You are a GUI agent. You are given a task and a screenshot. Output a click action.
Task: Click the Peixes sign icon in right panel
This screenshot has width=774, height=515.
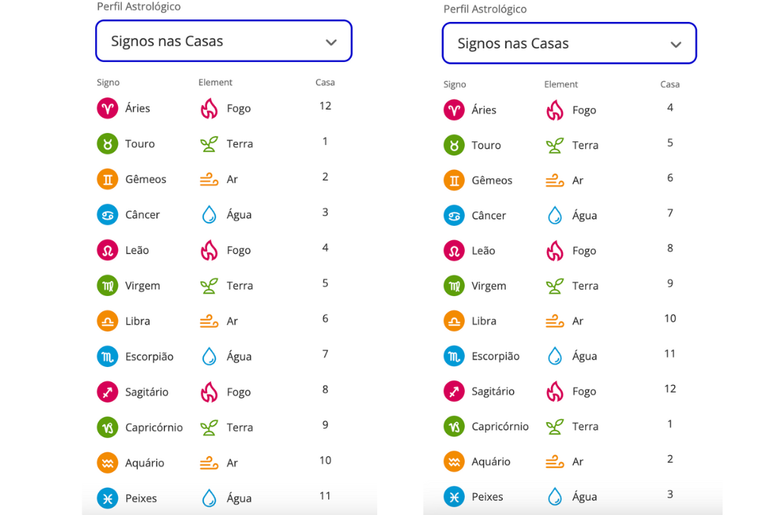pyautogui.click(x=454, y=497)
